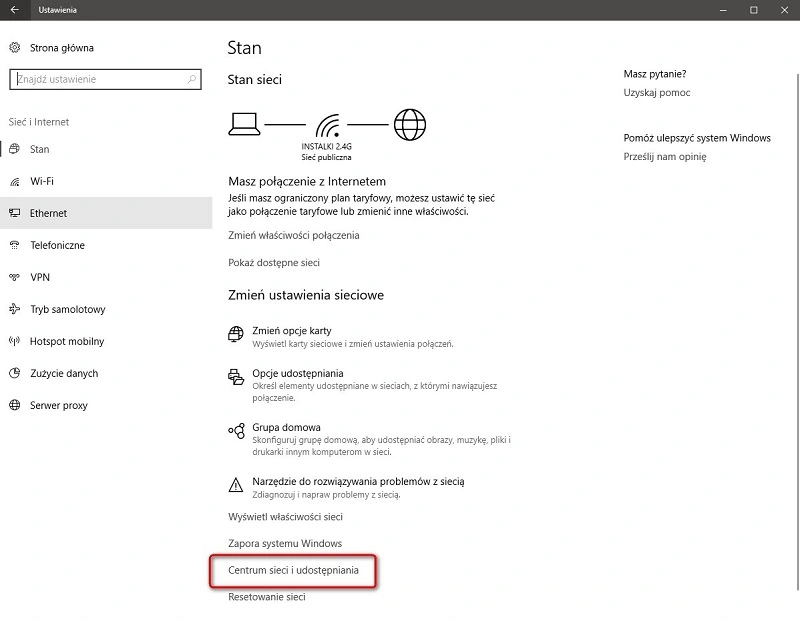The image size is (800, 621).
Task: Open VPN settings via its sidebar icon
Action: coord(16,277)
